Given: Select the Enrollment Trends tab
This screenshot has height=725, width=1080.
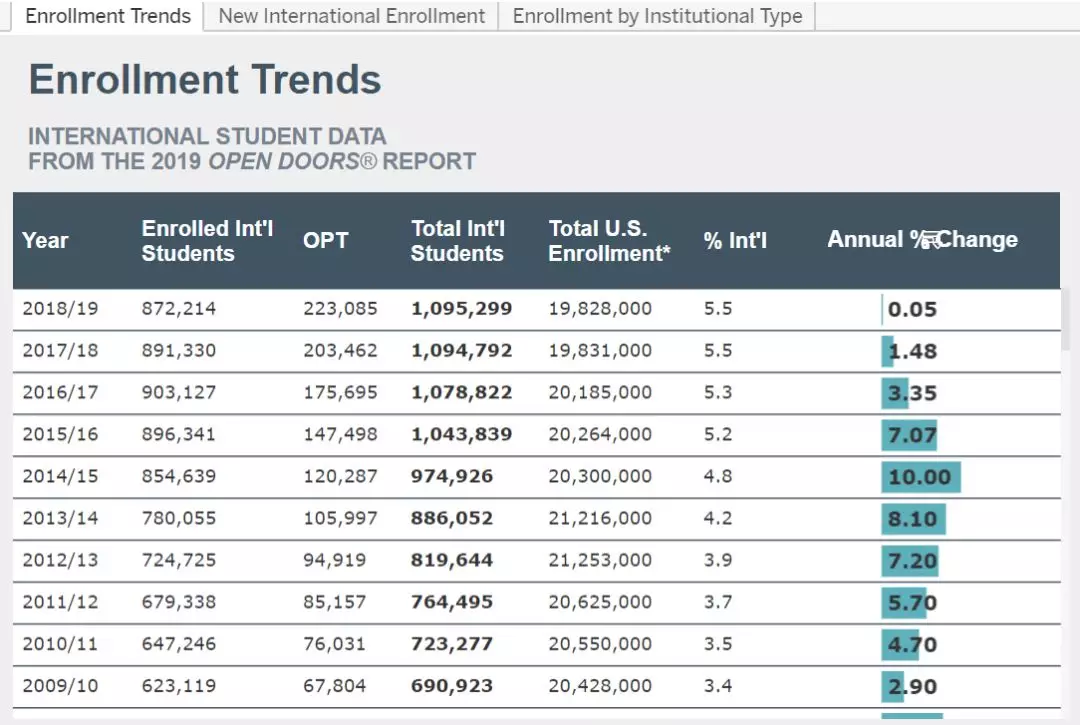Looking at the screenshot, I should tap(107, 16).
